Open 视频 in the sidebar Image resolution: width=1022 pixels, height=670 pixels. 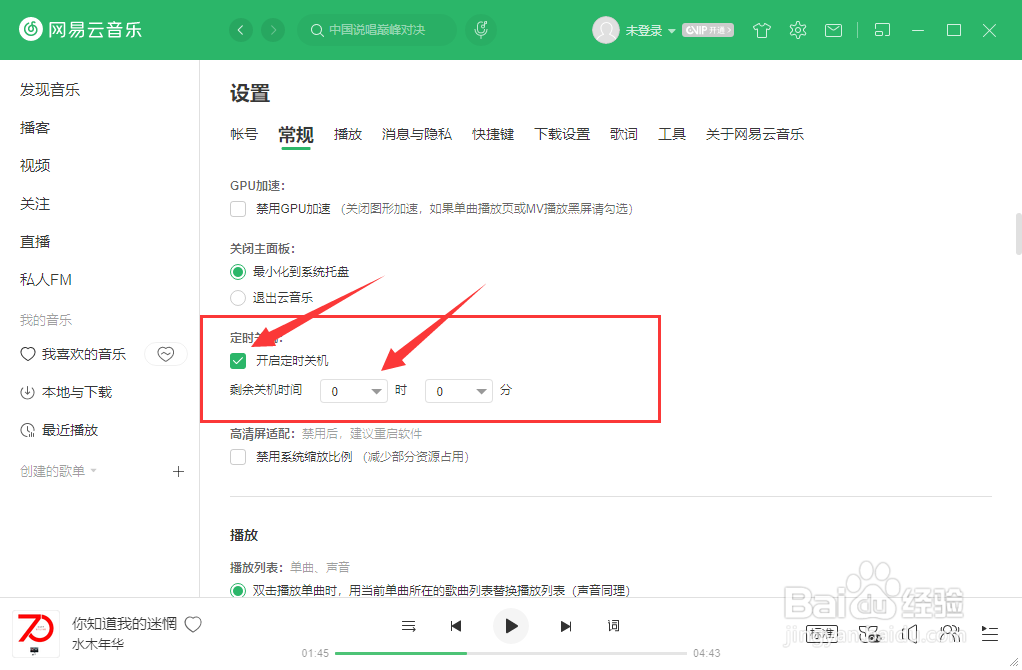pos(35,166)
